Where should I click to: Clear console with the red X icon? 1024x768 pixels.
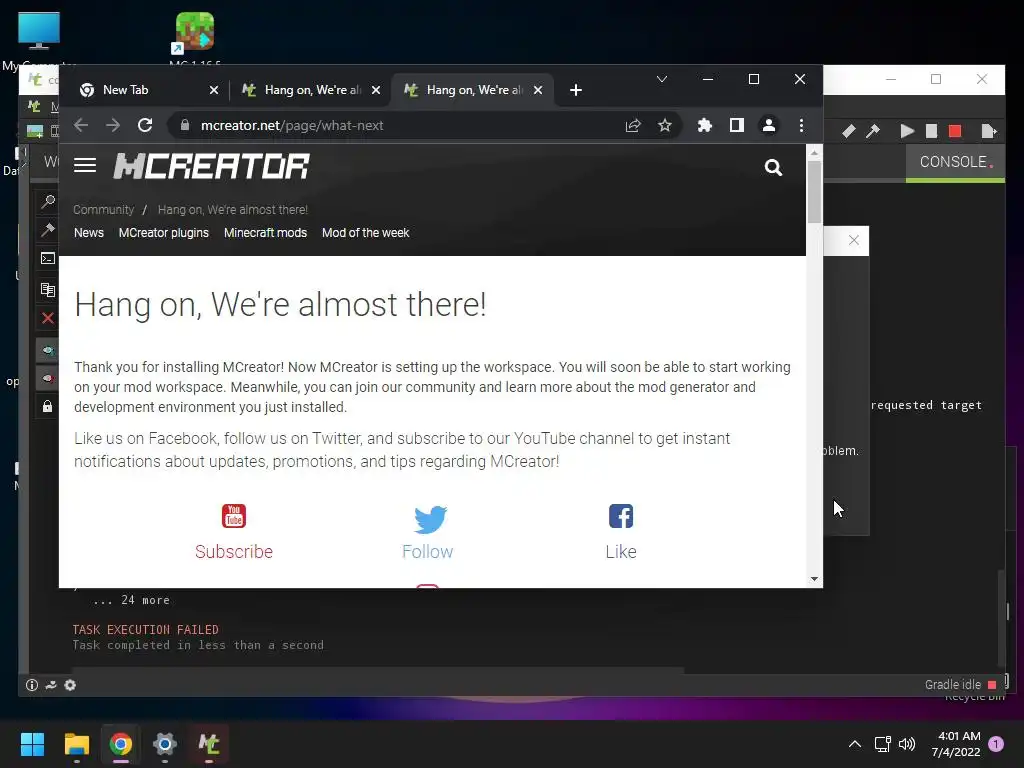pos(48,318)
